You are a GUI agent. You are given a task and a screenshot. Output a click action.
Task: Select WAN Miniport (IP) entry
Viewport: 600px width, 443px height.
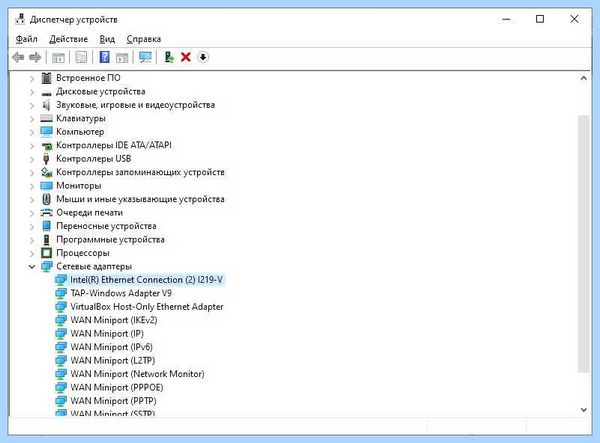click(107, 334)
